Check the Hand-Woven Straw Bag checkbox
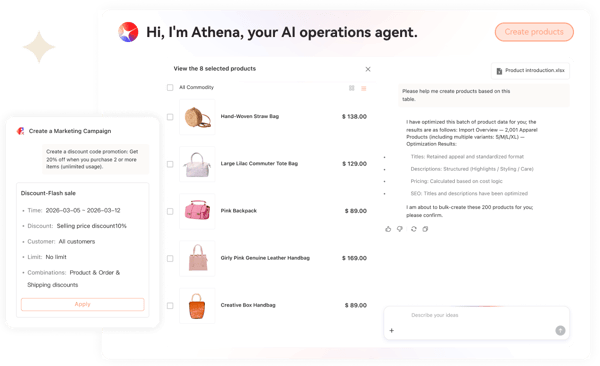600x366 pixels. (x=170, y=117)
